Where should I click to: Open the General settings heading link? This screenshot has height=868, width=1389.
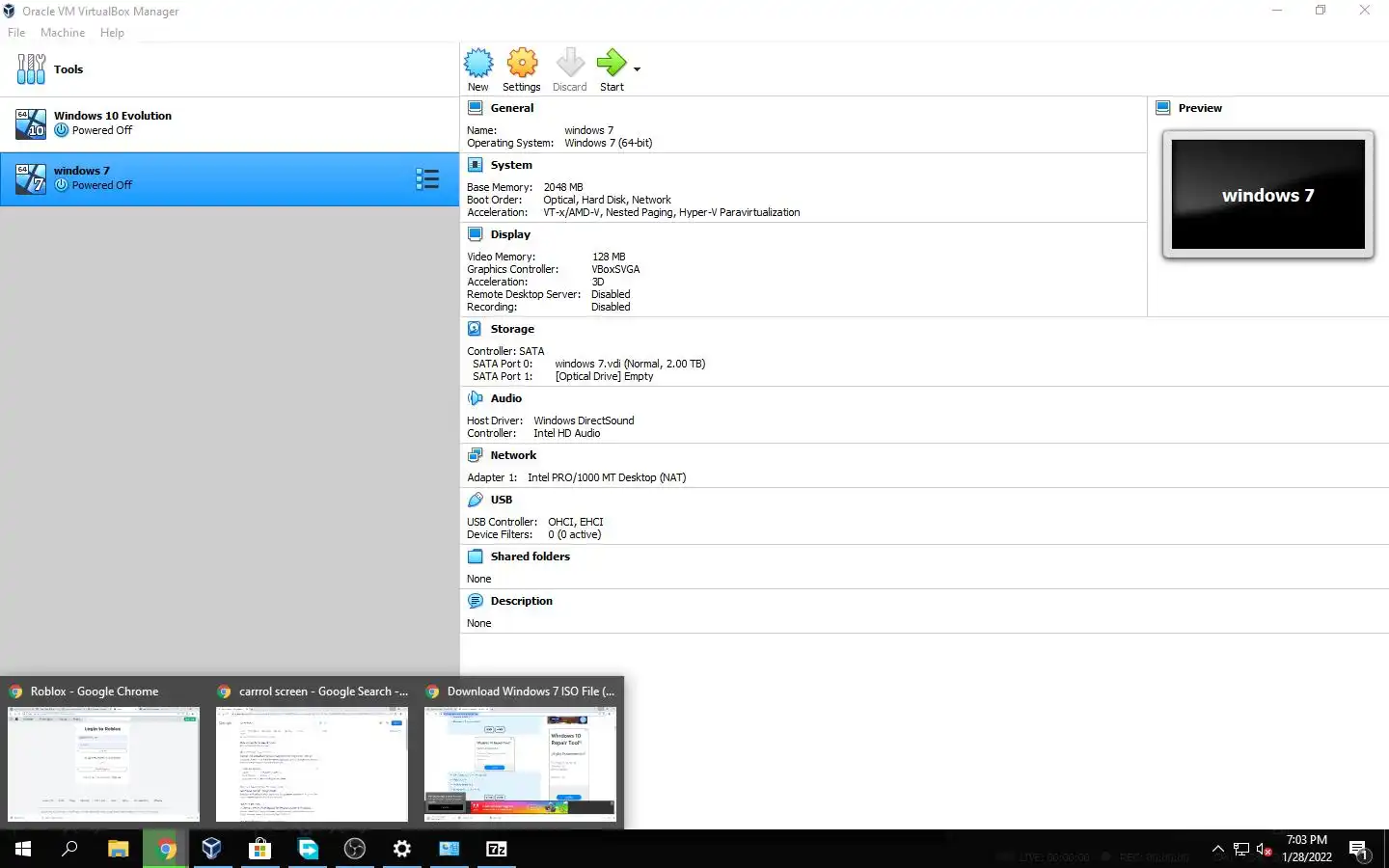pyautogui.click(x=512, y=108)
